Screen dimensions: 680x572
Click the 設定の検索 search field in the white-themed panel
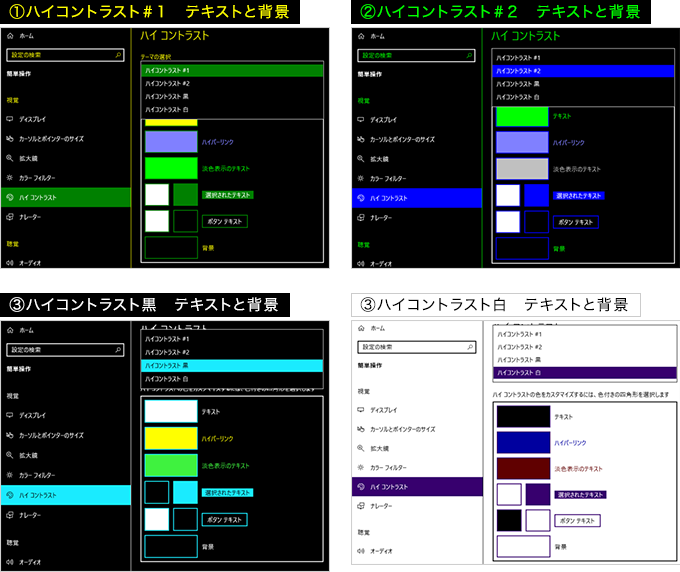click(413, 347)
